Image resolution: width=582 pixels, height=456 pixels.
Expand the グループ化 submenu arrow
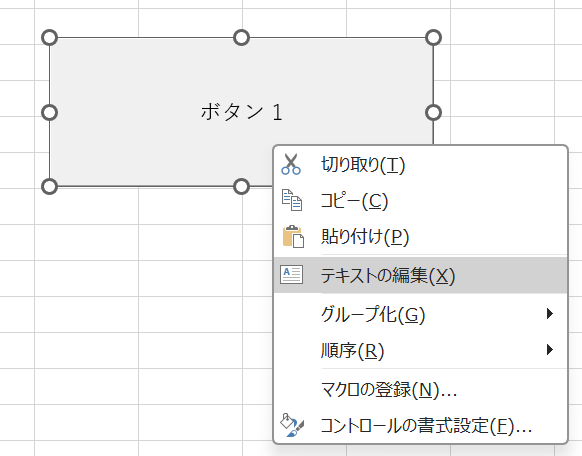(x=550, y=314)
